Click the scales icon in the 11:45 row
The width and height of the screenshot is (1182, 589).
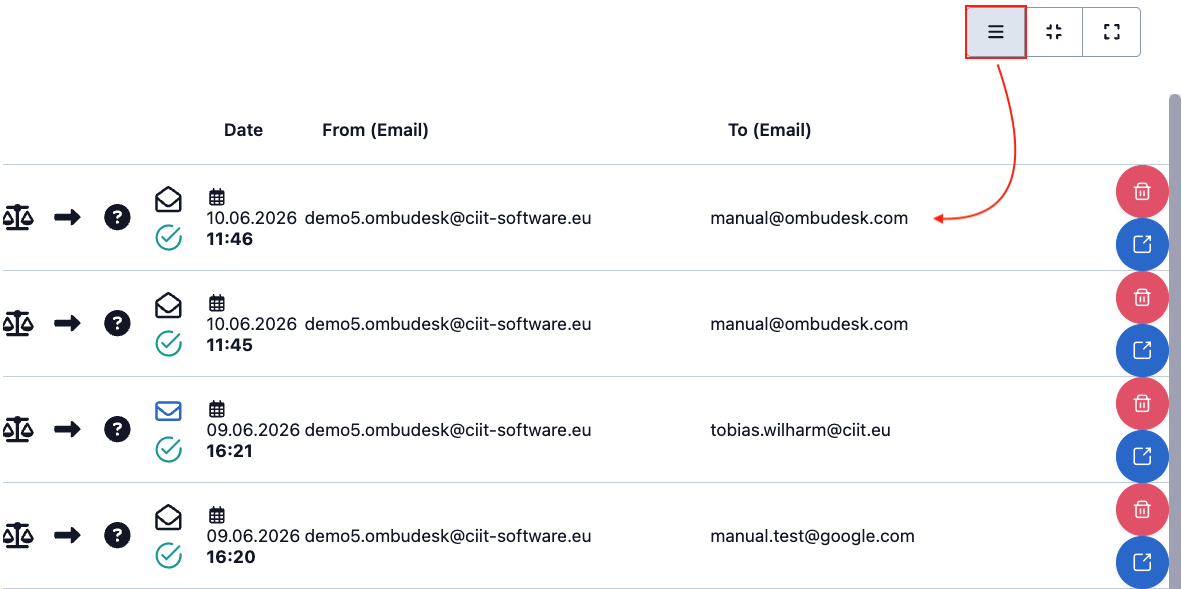coord(18,324)
